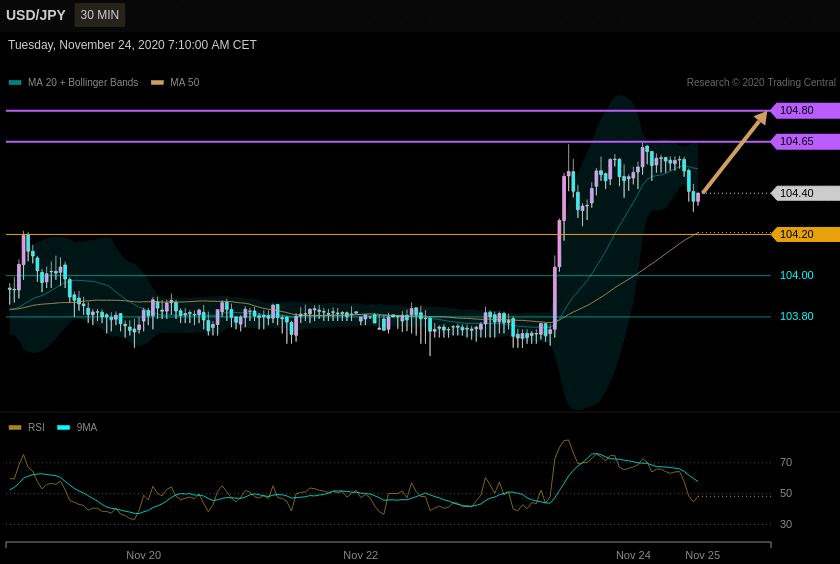
Task: Click the RSI legend color swatch
Action: tap(16, 427)
